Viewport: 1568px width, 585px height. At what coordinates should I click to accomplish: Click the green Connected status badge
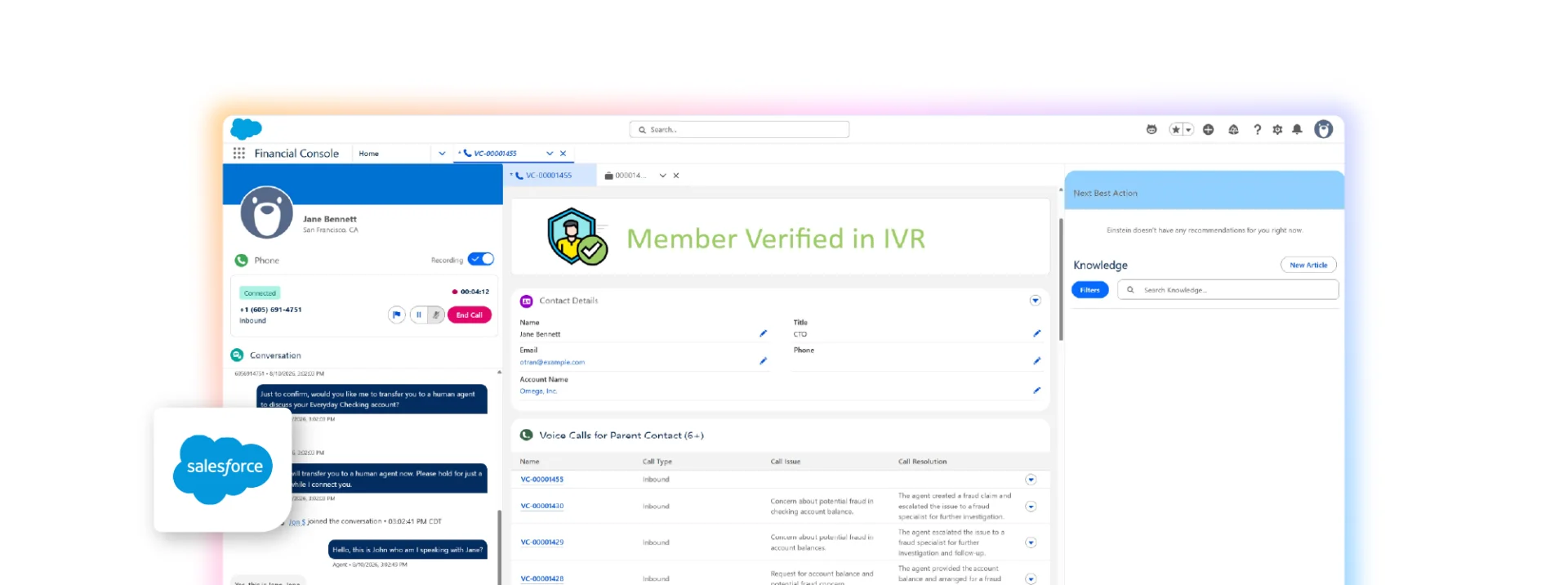click(x=260, y=292)
